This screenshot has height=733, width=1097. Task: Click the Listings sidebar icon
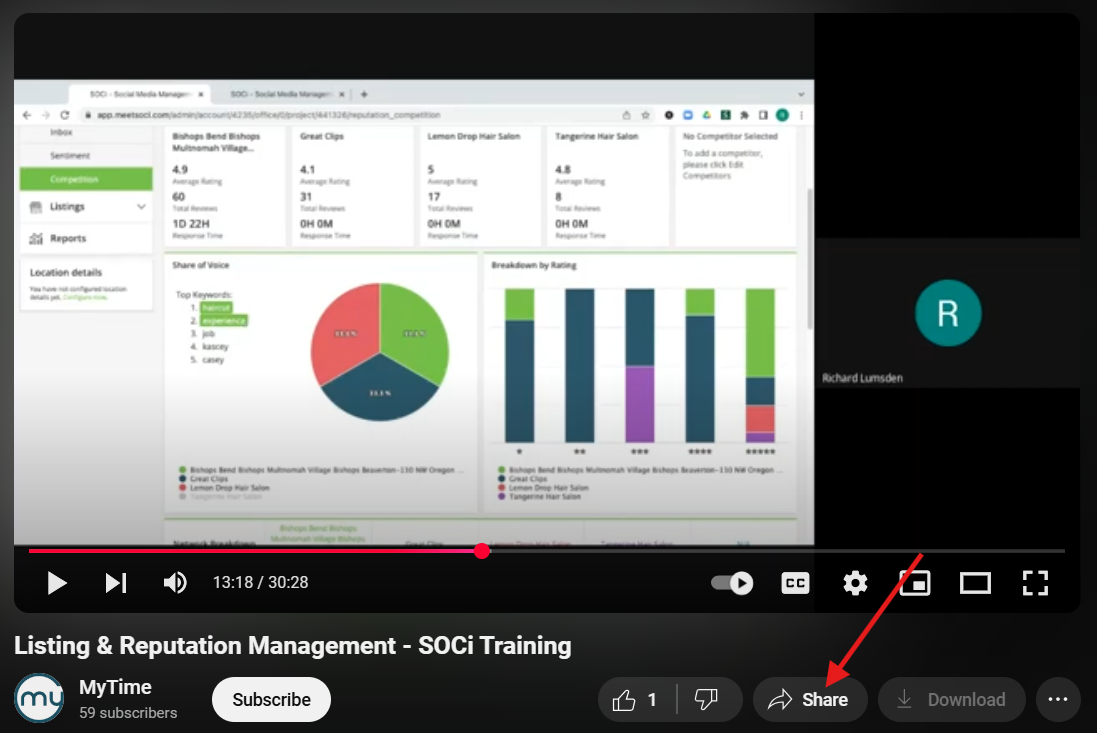click(x=36, y=207)
